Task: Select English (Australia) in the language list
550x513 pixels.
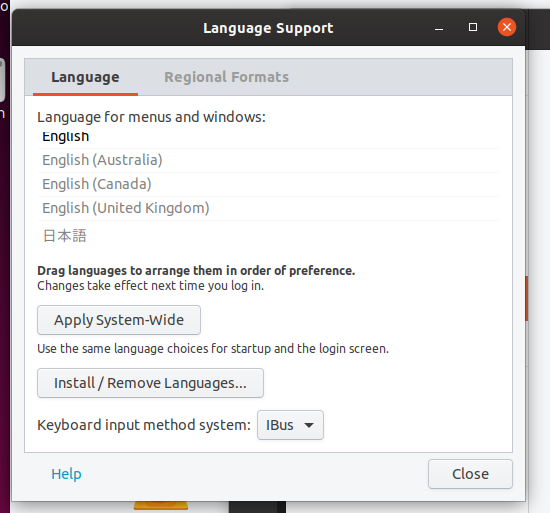Action: [x=268, y=160]
